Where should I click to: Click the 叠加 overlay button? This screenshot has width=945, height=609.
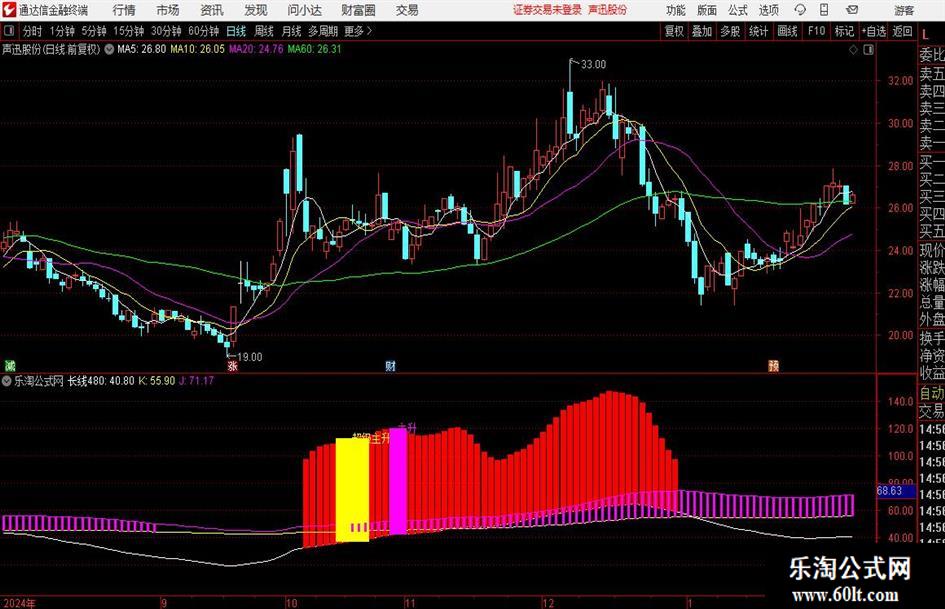pos(702,31)
